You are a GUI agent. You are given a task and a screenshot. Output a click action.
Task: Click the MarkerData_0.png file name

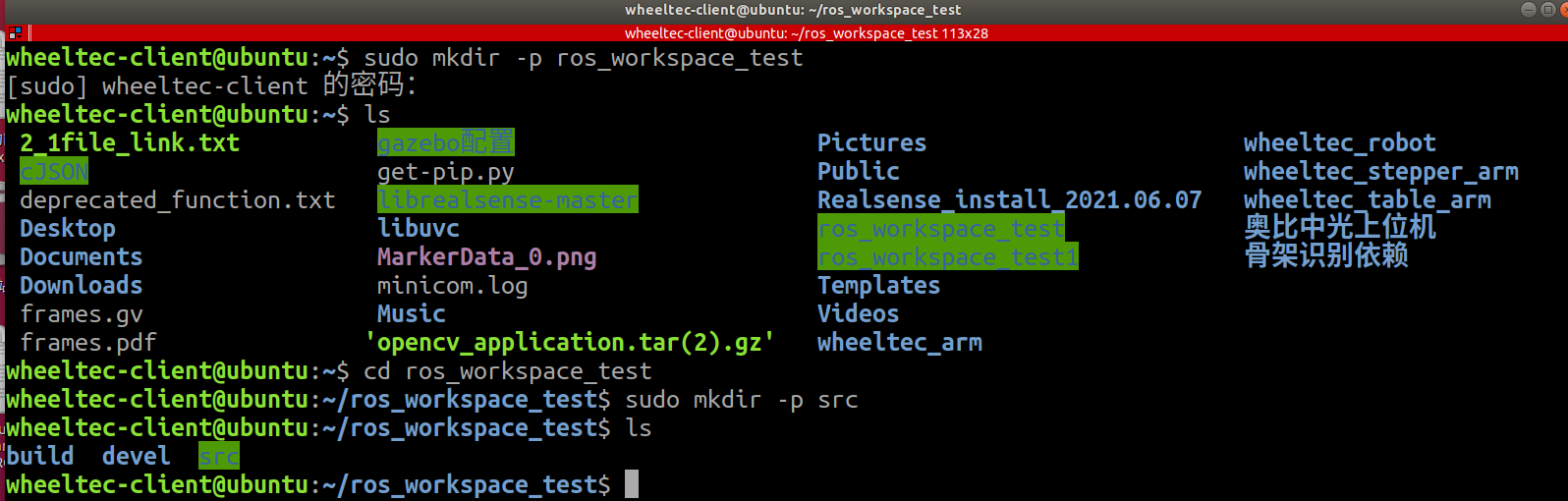click(x=486, y=257)
